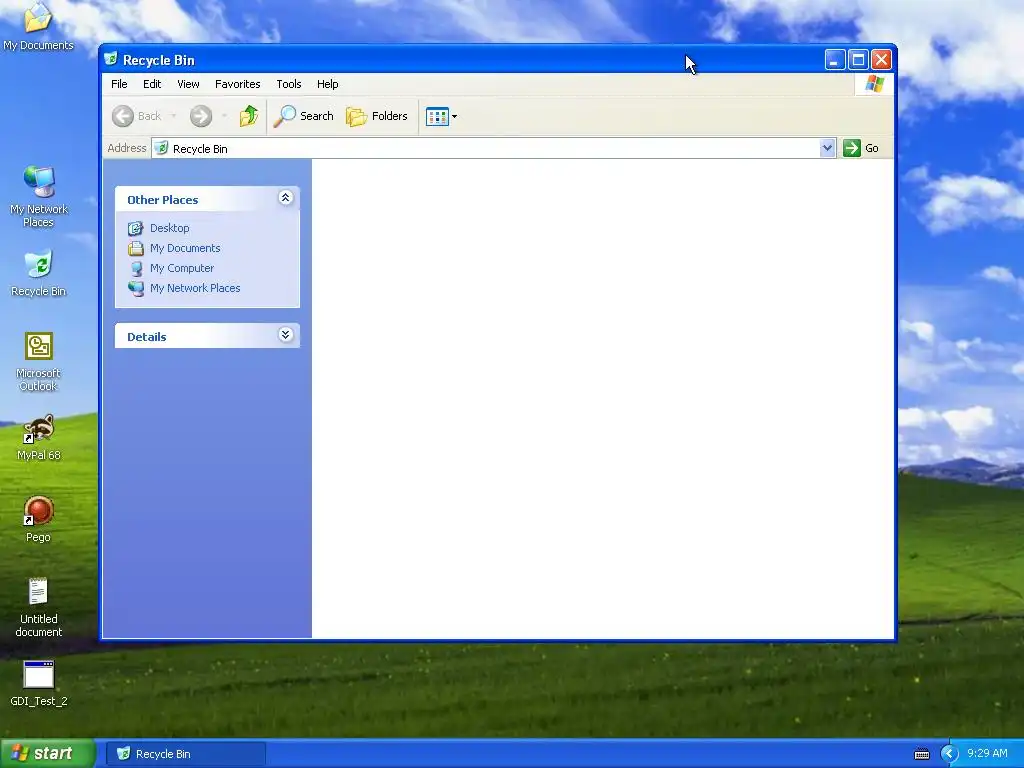Select the GDI_Test_2 desktop icon

point(39,684)
